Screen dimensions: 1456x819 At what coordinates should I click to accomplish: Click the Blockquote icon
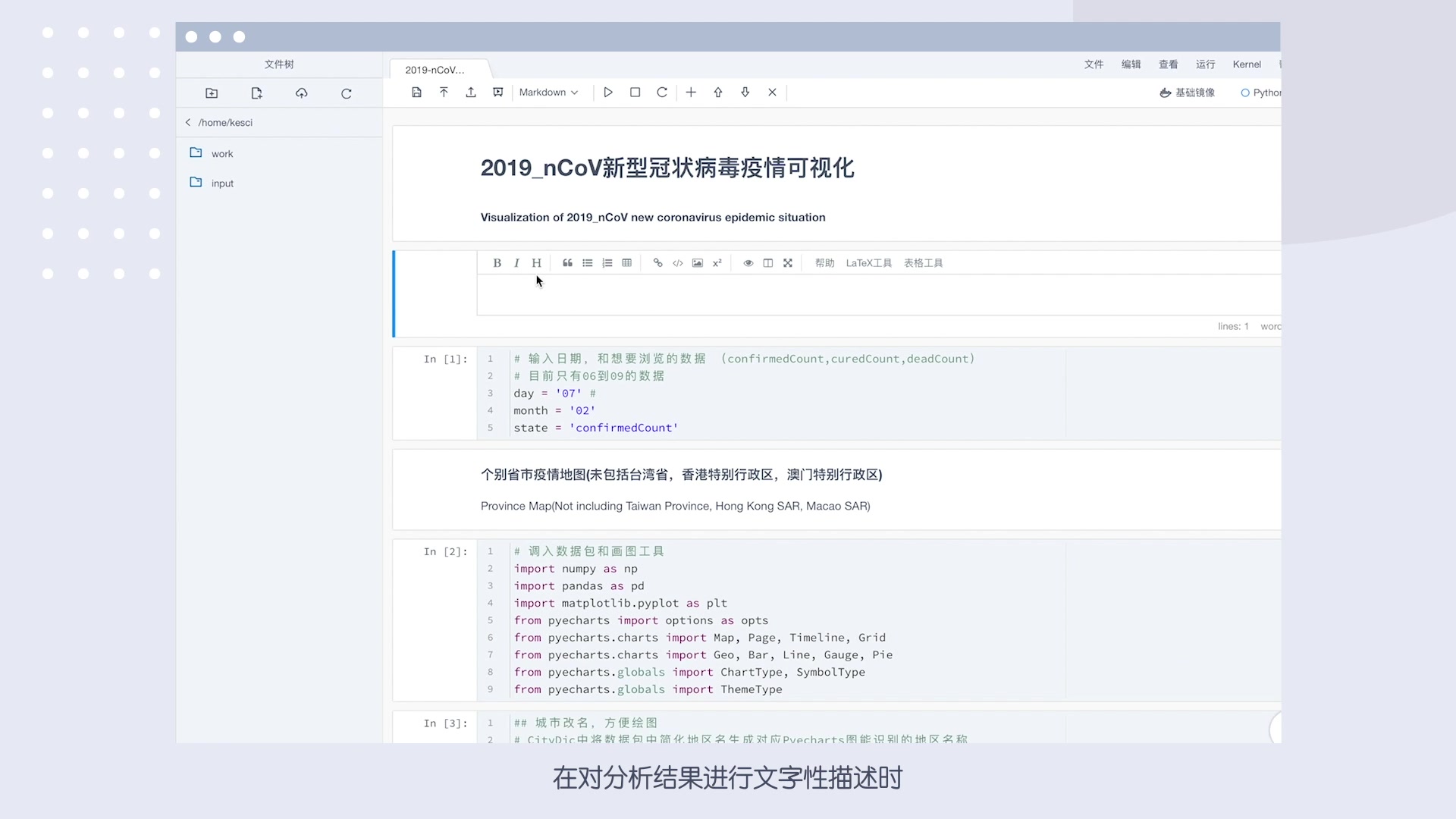point(567,262)
